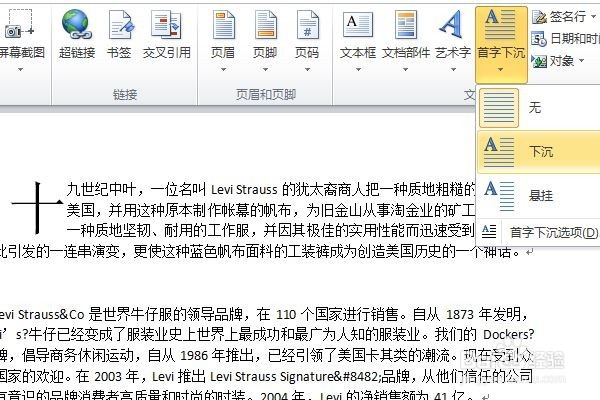Click the text '2003' in the document

click(x=109, y=377)
